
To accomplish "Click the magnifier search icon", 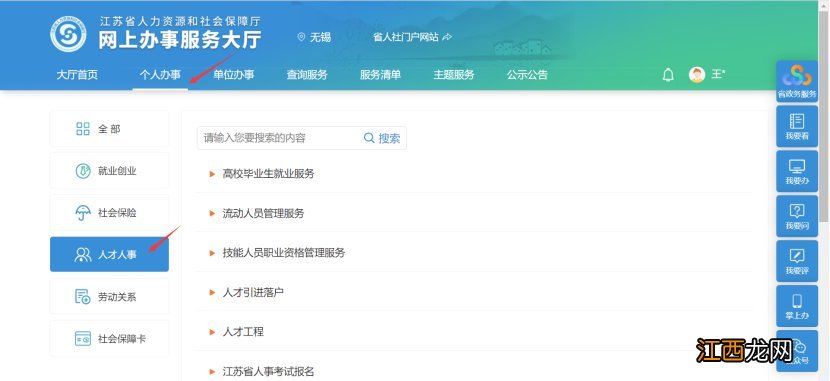I will (x=369, y=138).
